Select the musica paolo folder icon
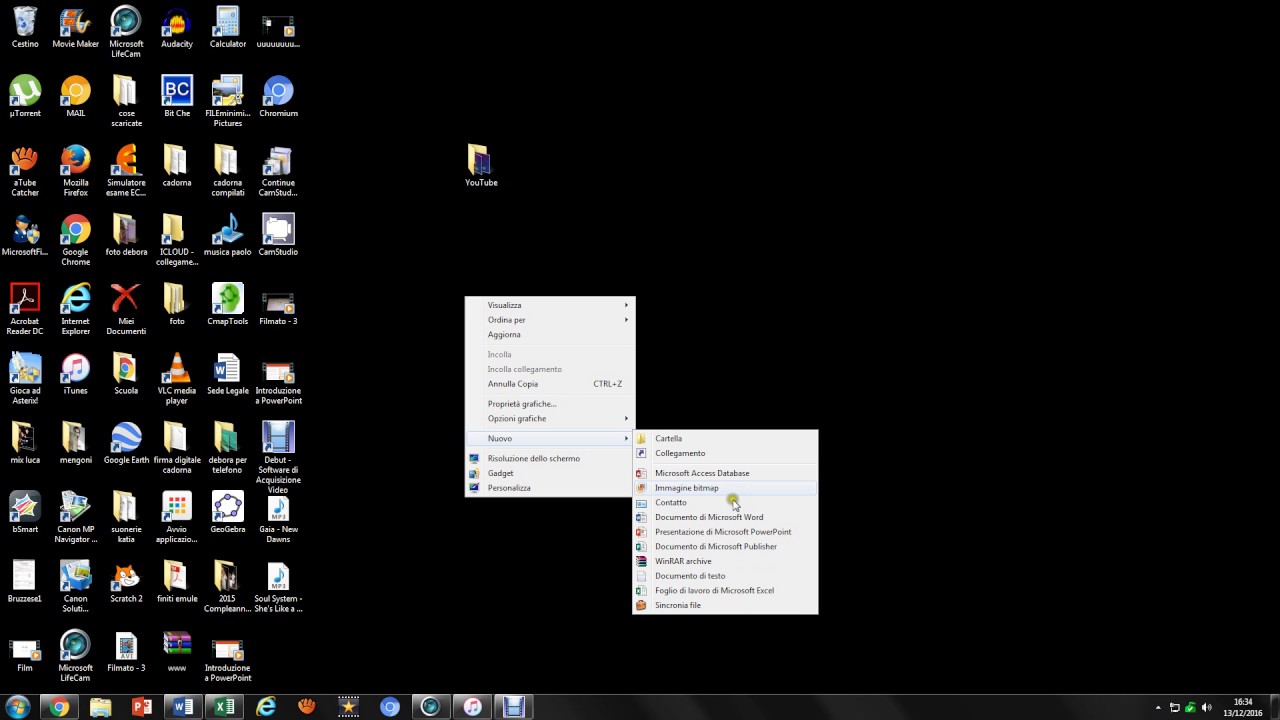This screenshot has height=720, width=1280. point(228,235)
